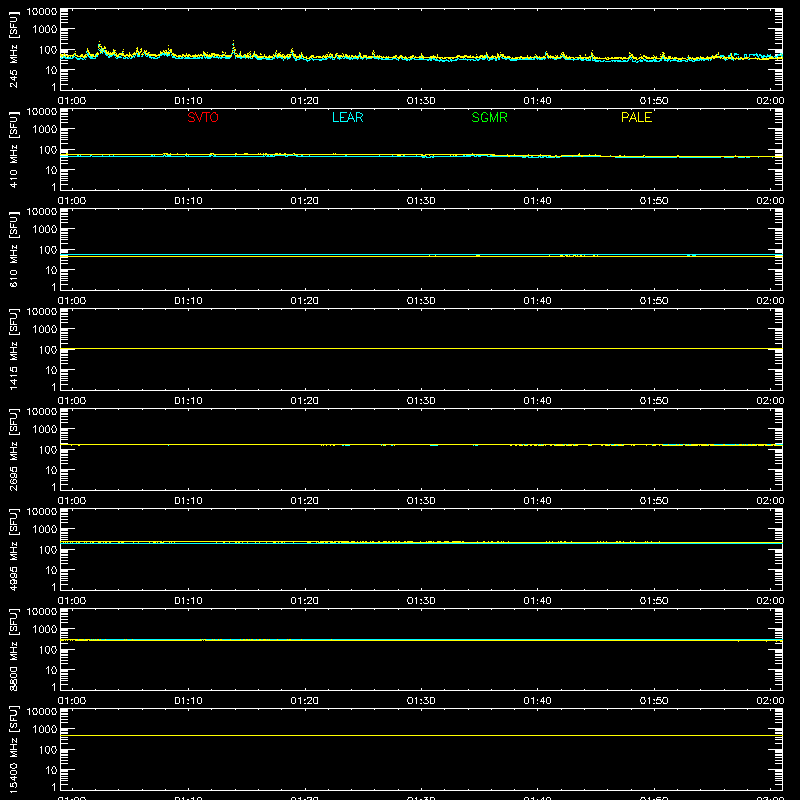Click the 1000 y-axis value of the 15400 MHz plot
Viewport: 800px width, 800px height.
tap(44, 730)
